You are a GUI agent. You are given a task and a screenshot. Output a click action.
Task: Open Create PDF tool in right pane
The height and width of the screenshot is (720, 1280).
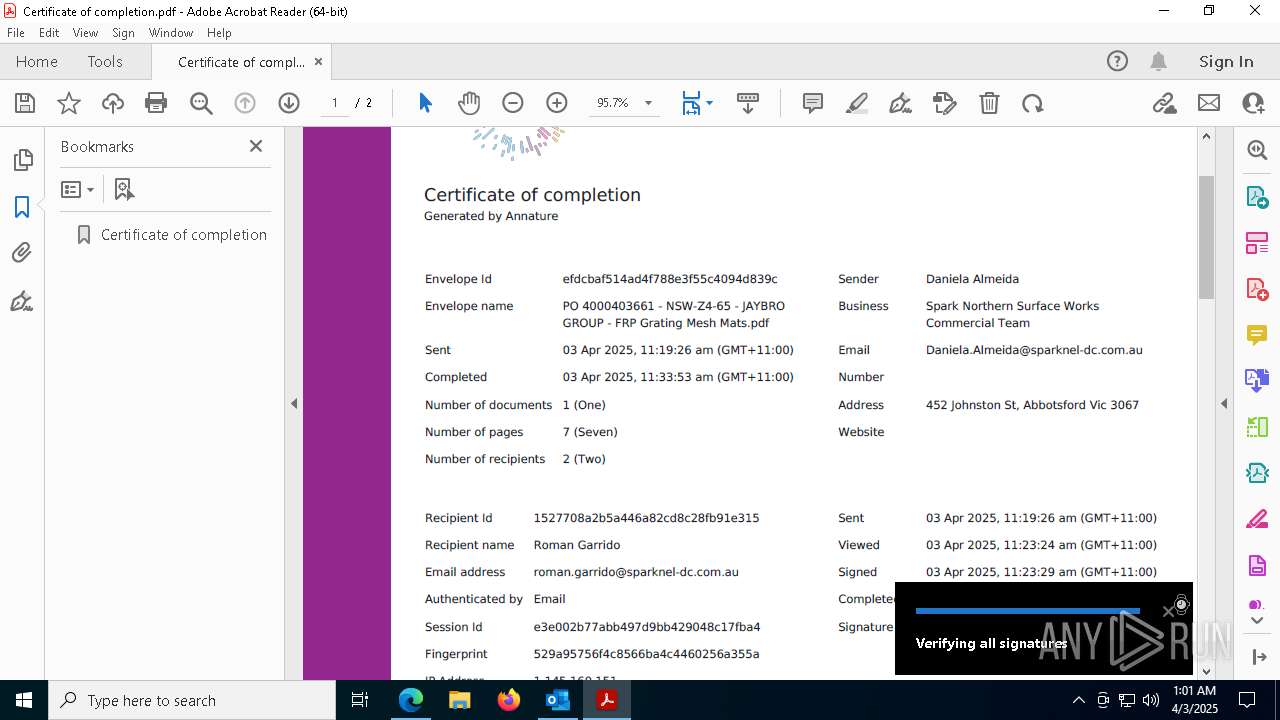pos(1257,289)
